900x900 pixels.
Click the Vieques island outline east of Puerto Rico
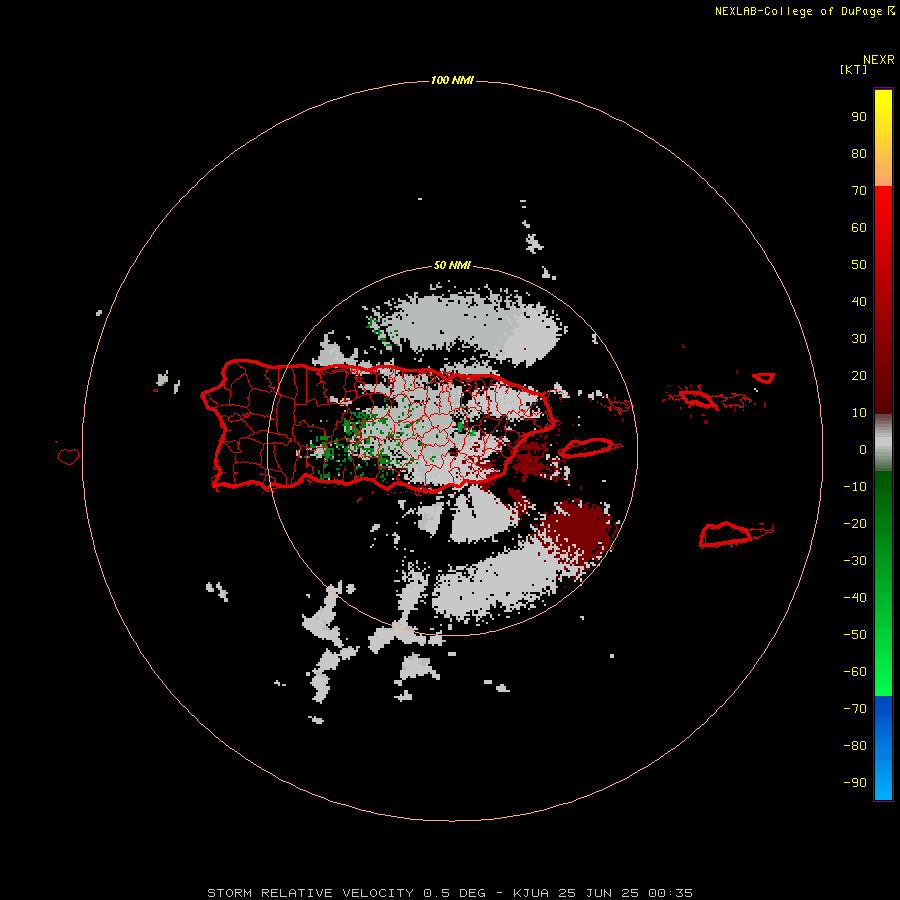tap(589, 448)
